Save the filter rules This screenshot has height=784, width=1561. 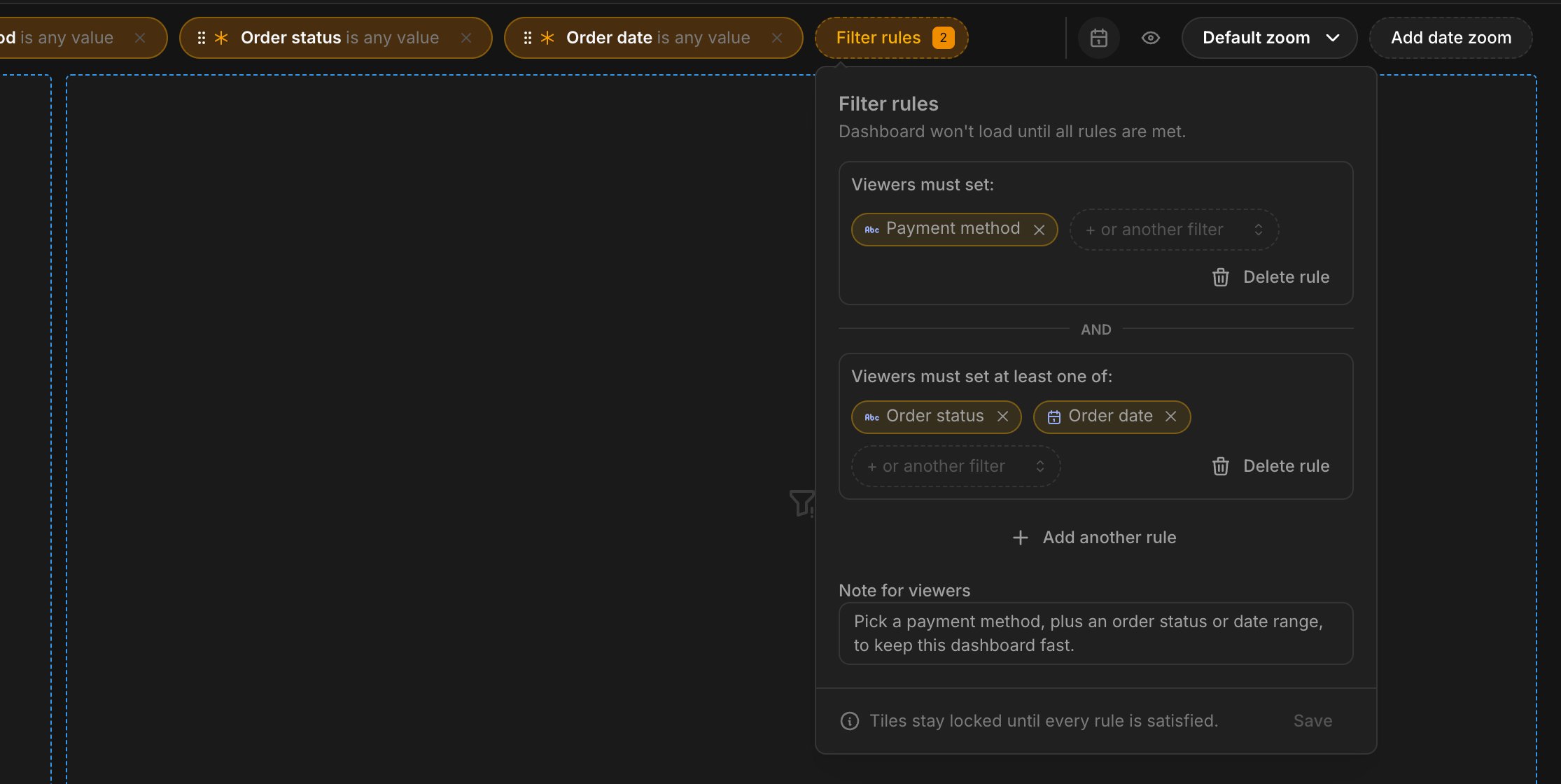pyautogui.click(x=1312, y=721)
